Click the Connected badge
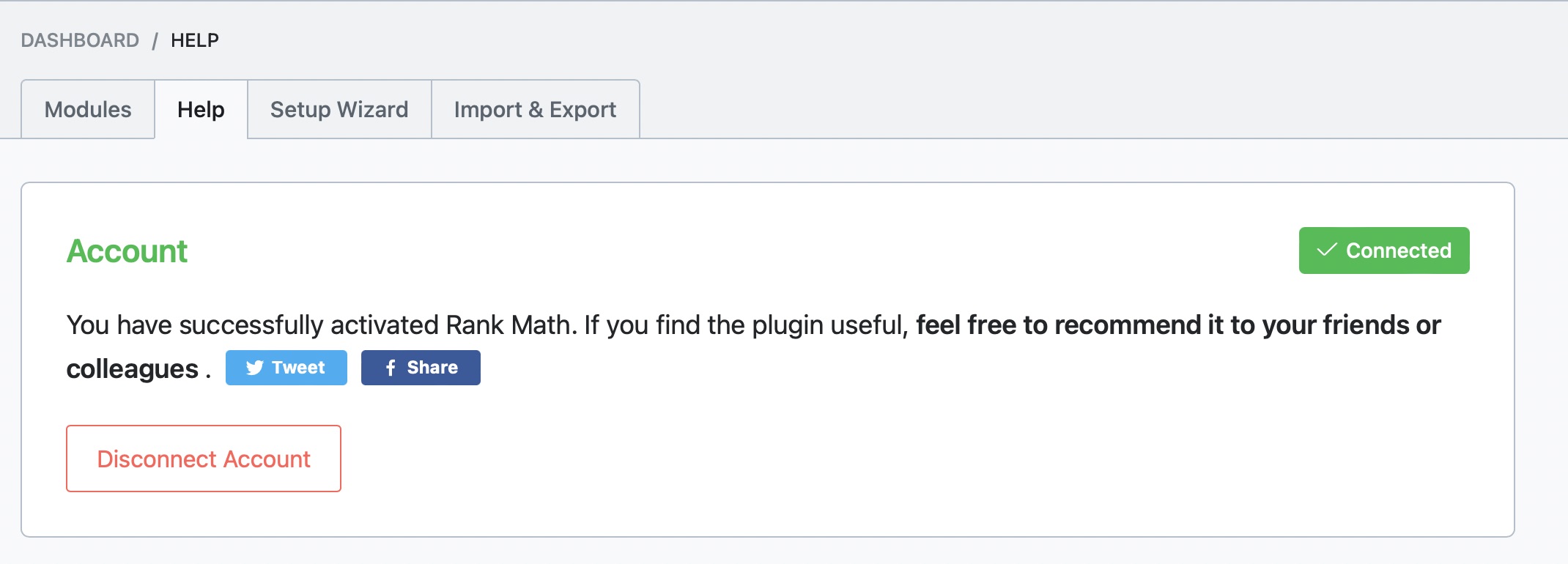Viewport: 1568px width, 564px height. (x=1383, y=250)
